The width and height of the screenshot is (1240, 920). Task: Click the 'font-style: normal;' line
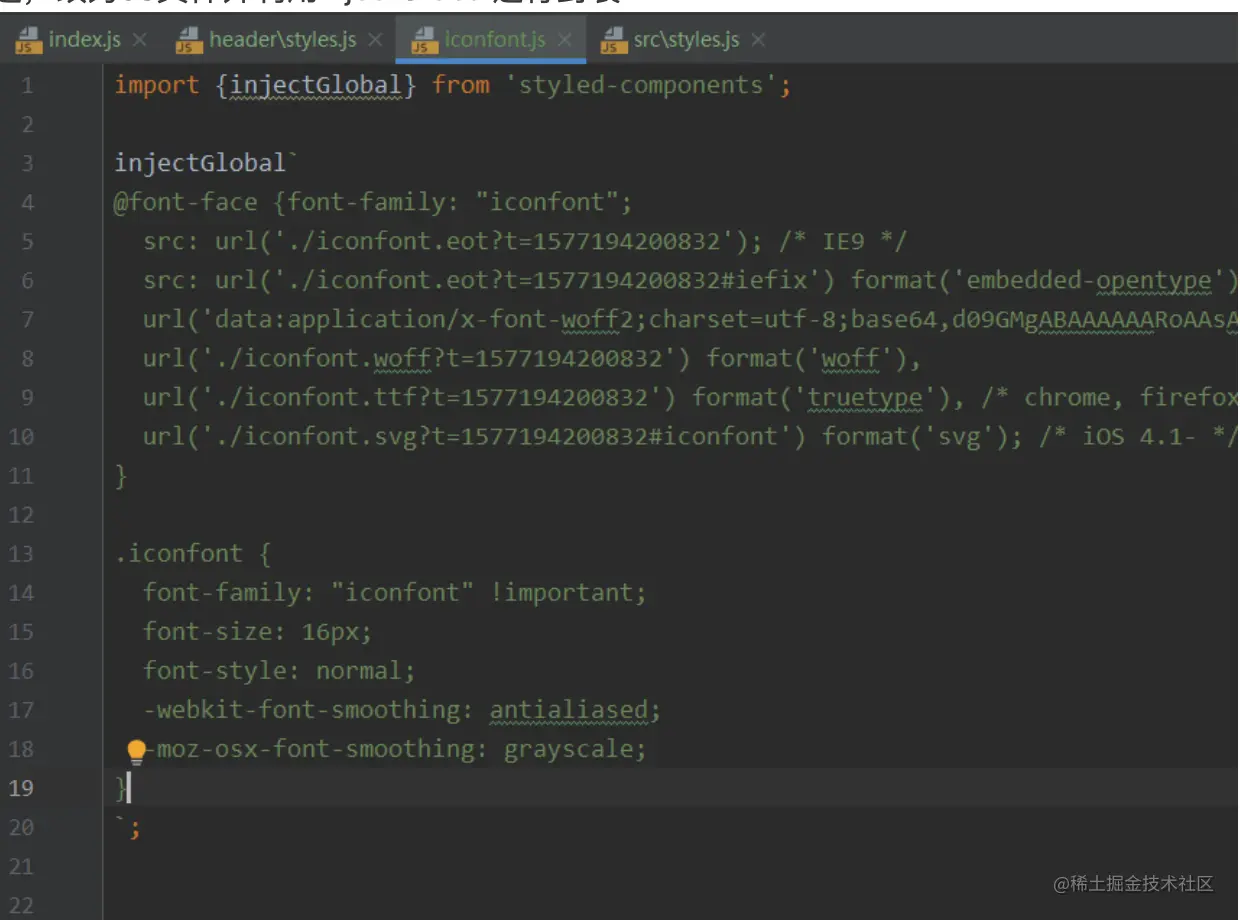click(279, 670)
